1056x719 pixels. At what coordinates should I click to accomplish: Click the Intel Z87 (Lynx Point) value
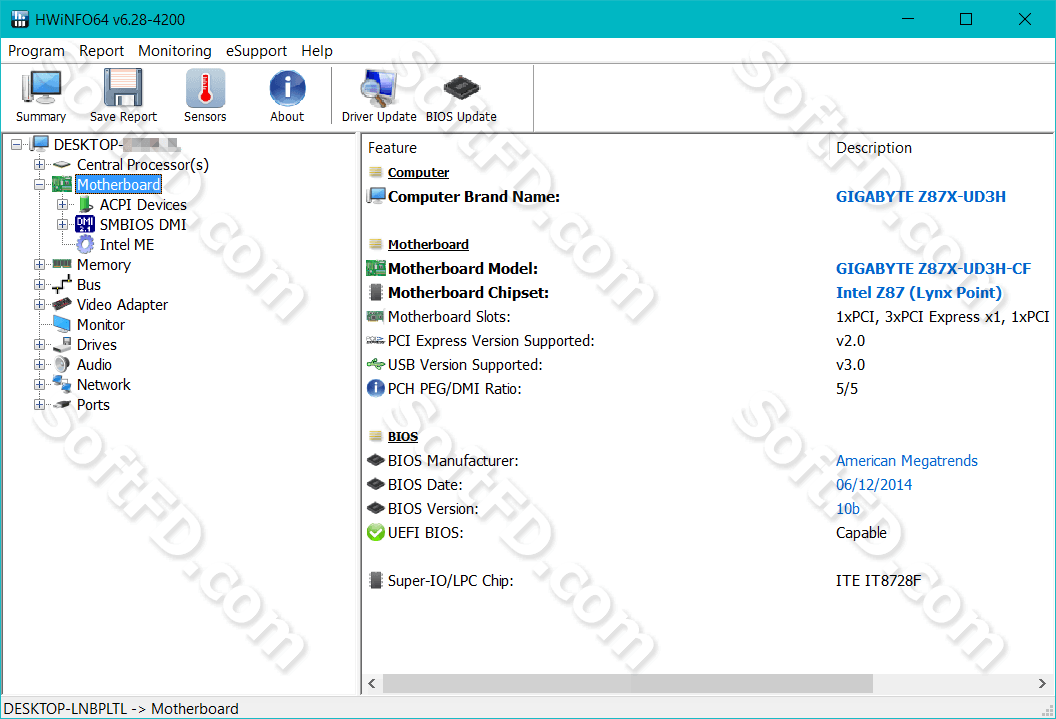(919, 293)
